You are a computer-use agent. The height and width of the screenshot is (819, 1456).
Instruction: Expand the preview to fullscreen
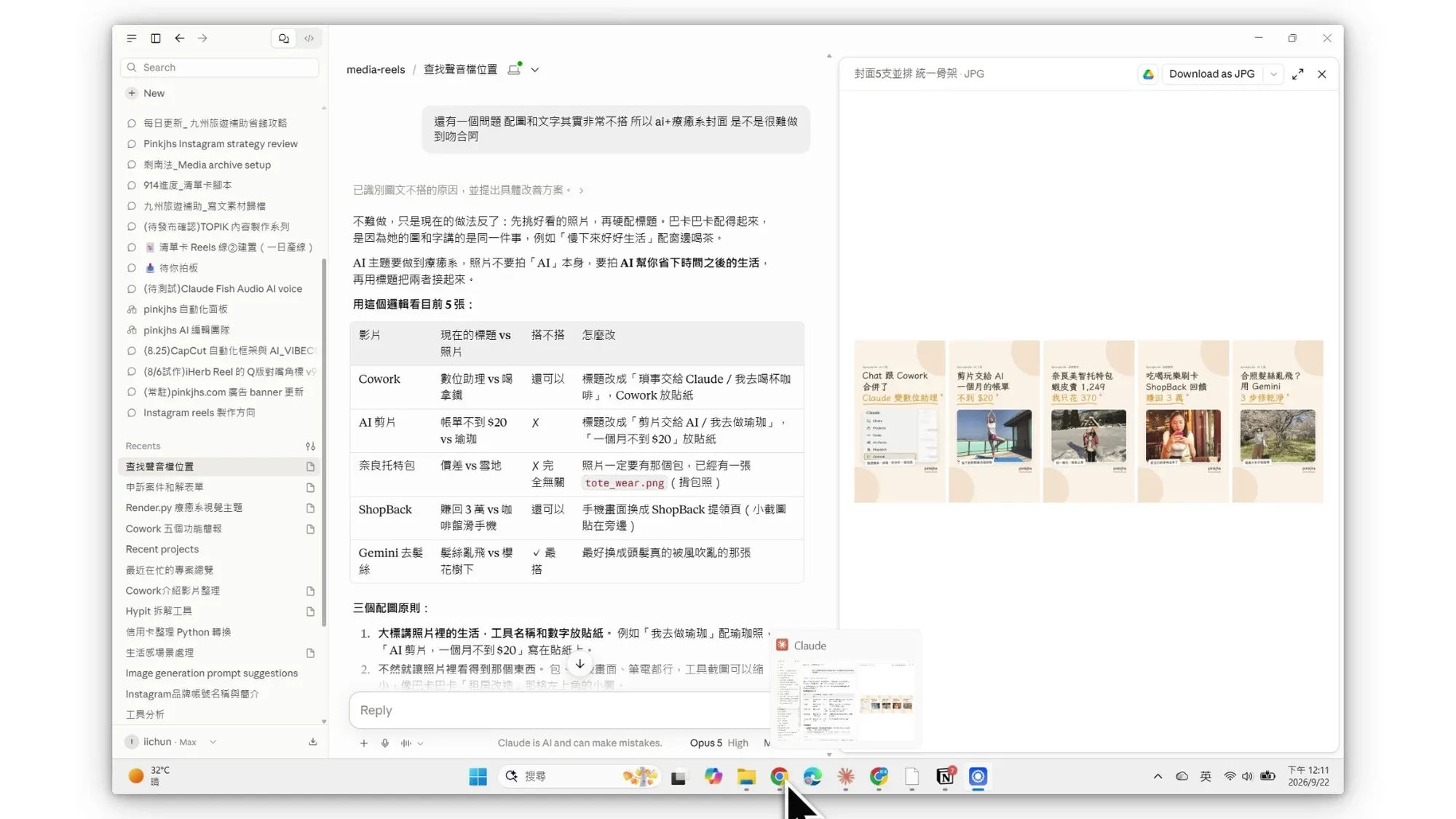tap(1298, 74)
